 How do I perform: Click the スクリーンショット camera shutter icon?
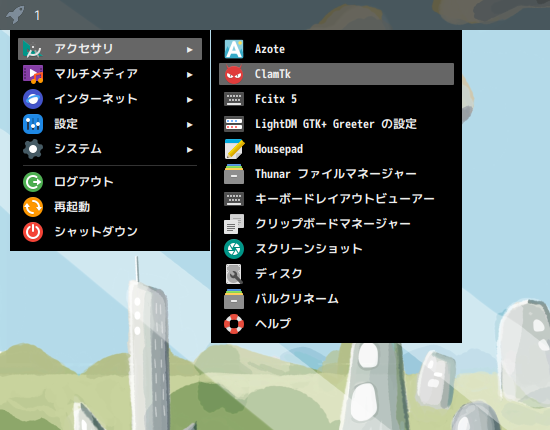coord(234,249)
